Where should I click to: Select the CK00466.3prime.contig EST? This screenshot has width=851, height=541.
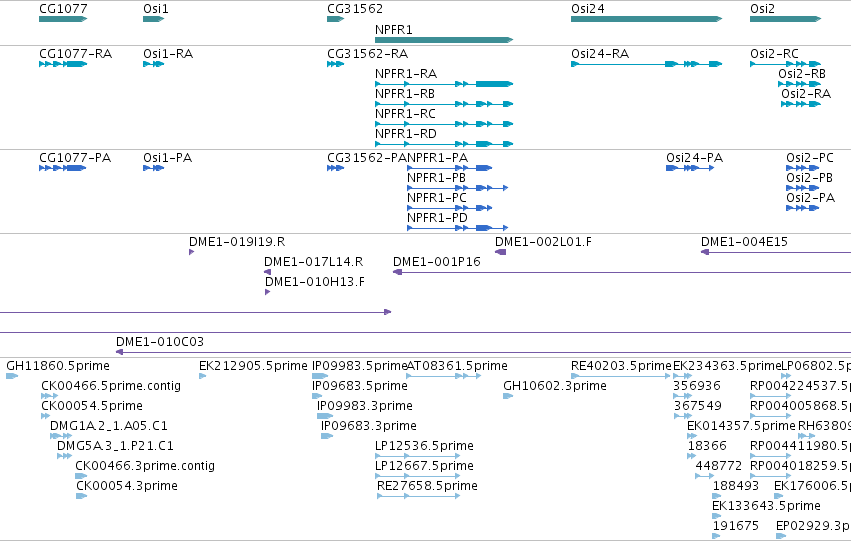coord(81,476)
